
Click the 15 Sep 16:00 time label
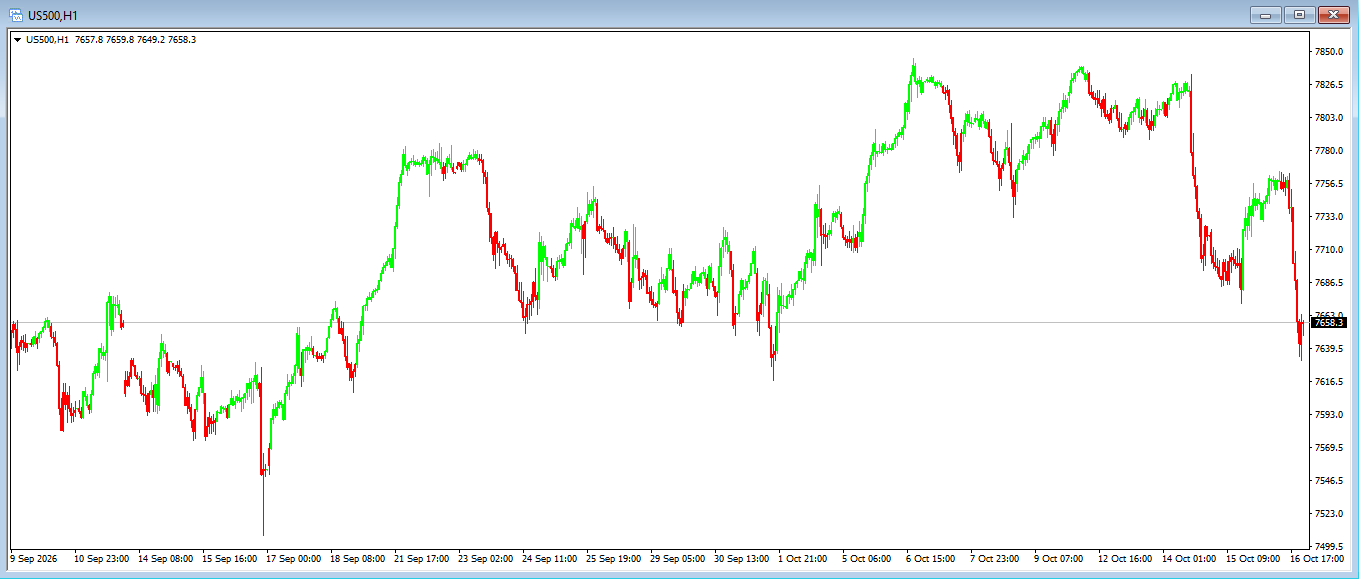(x=230, y=559)
